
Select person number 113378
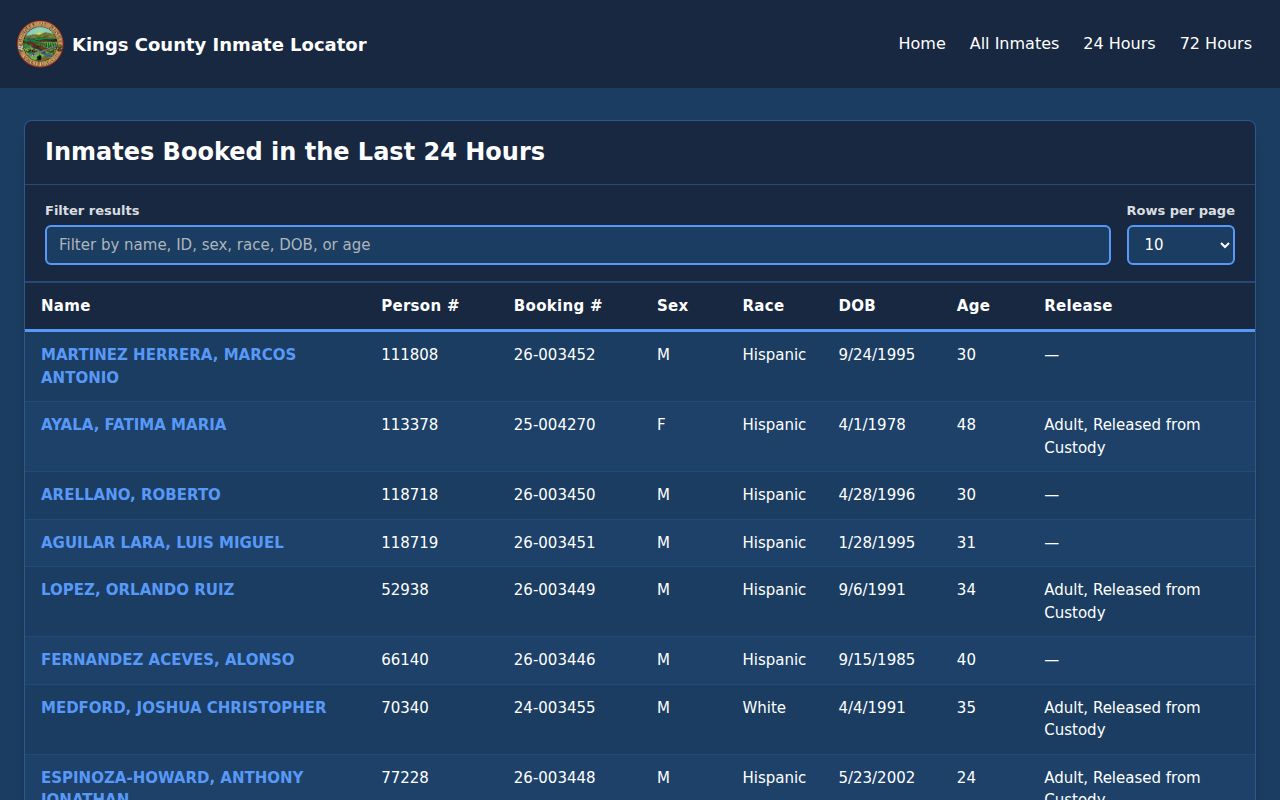coord(409,425)
